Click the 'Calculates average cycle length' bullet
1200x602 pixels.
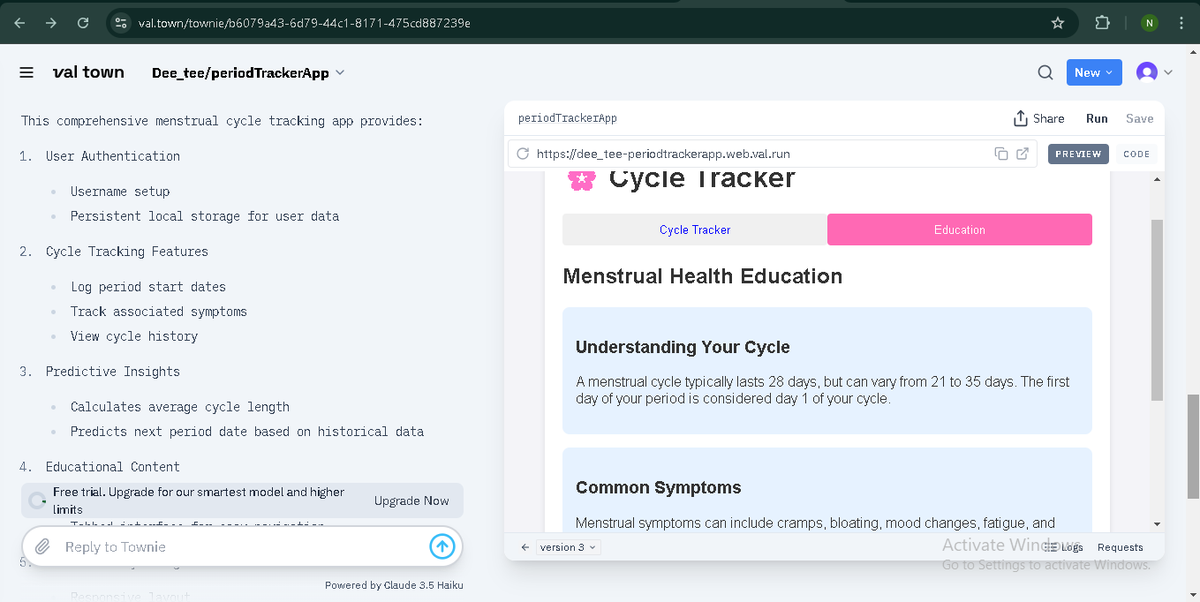coord(180,407)
